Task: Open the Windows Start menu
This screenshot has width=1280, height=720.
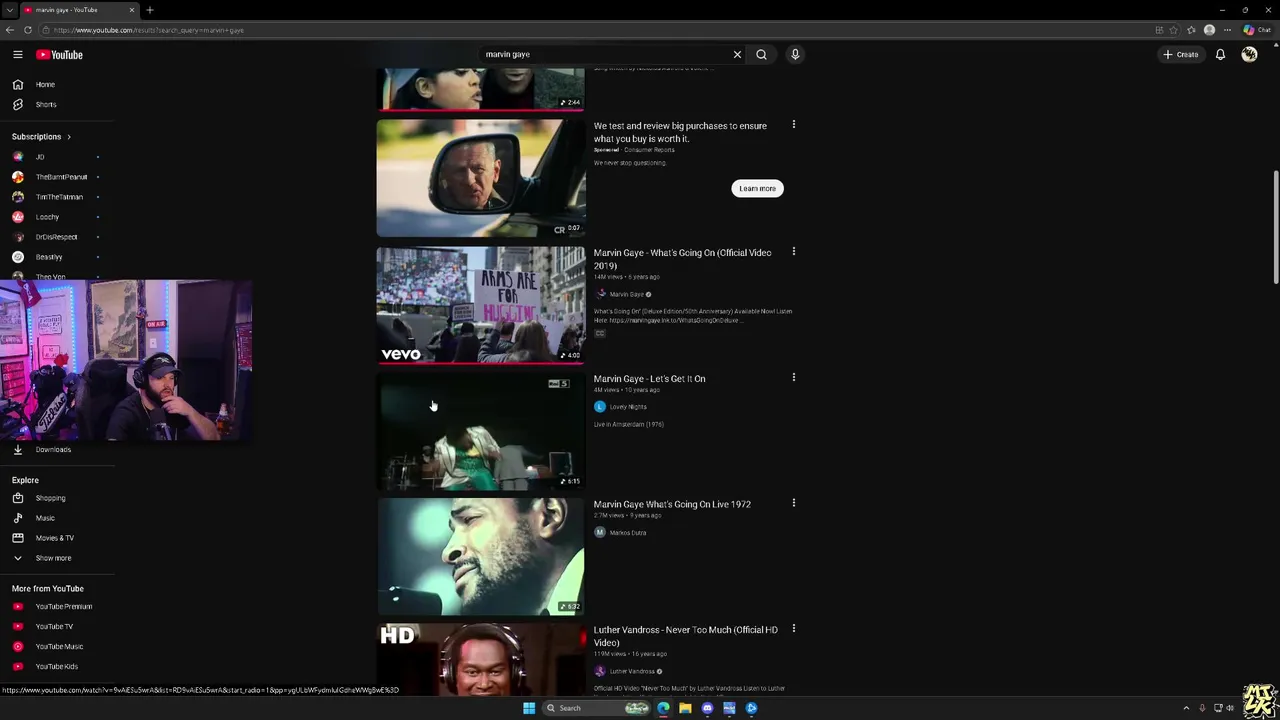Action: [529, 708]
